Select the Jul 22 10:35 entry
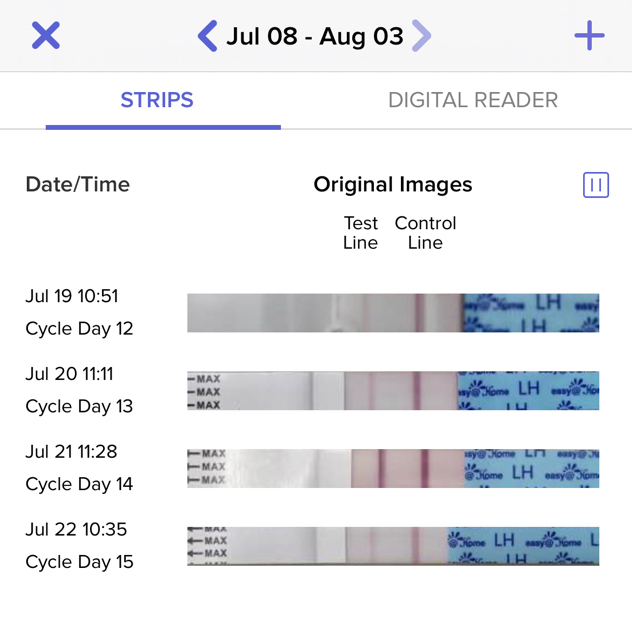 click(x=76, y=529)
